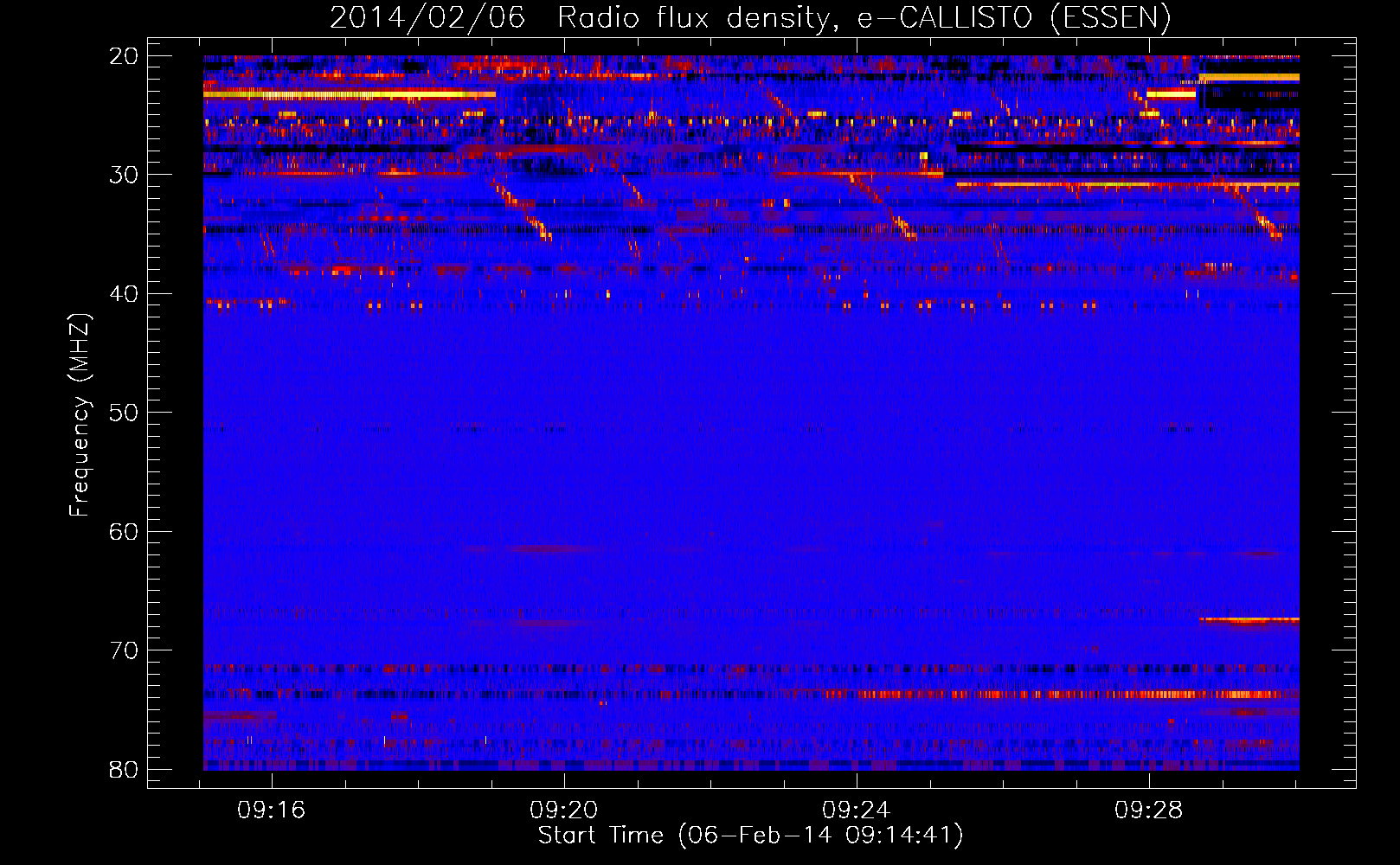This screenshot has height=865, width=1400.
Task: Click the 09:24 time tick label
Action: (x=857, y=811)
